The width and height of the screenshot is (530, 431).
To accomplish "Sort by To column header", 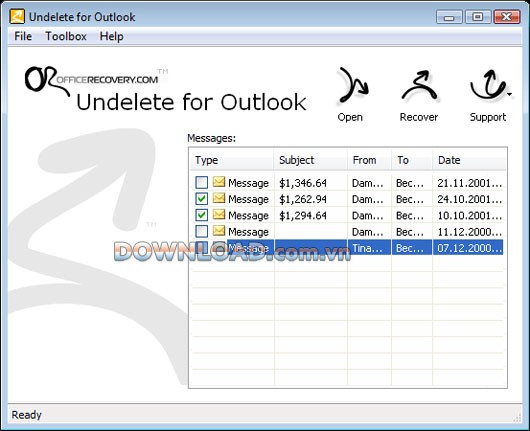I will [412, 160].
